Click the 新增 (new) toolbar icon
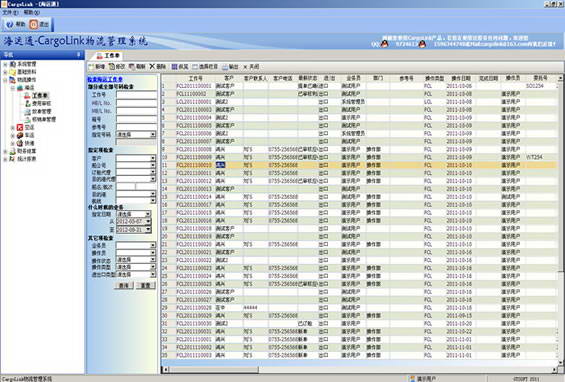 [x=91, y=67]
